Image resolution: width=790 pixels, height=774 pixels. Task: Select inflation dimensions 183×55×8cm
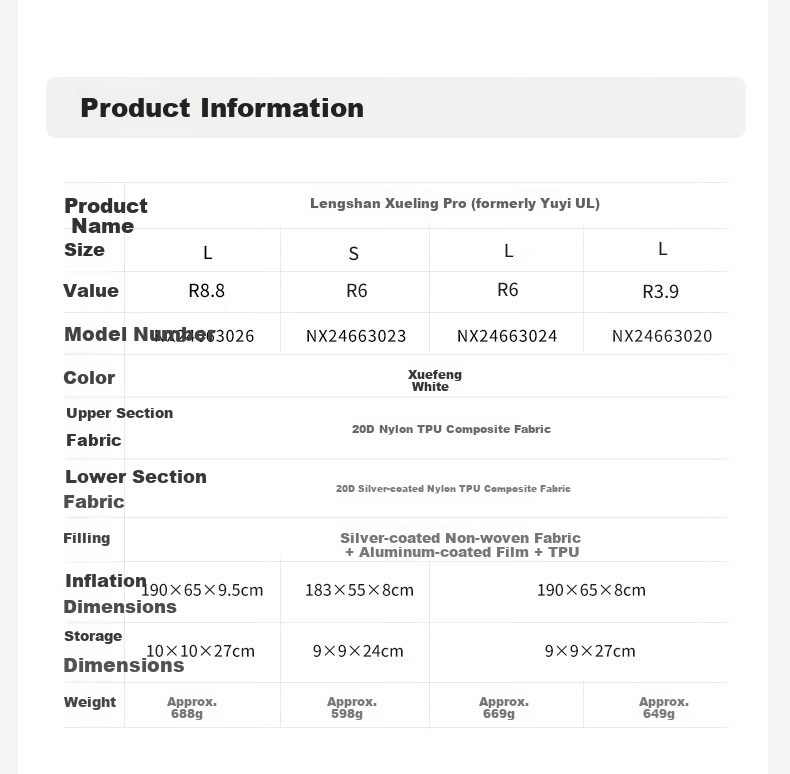point(359,590)
